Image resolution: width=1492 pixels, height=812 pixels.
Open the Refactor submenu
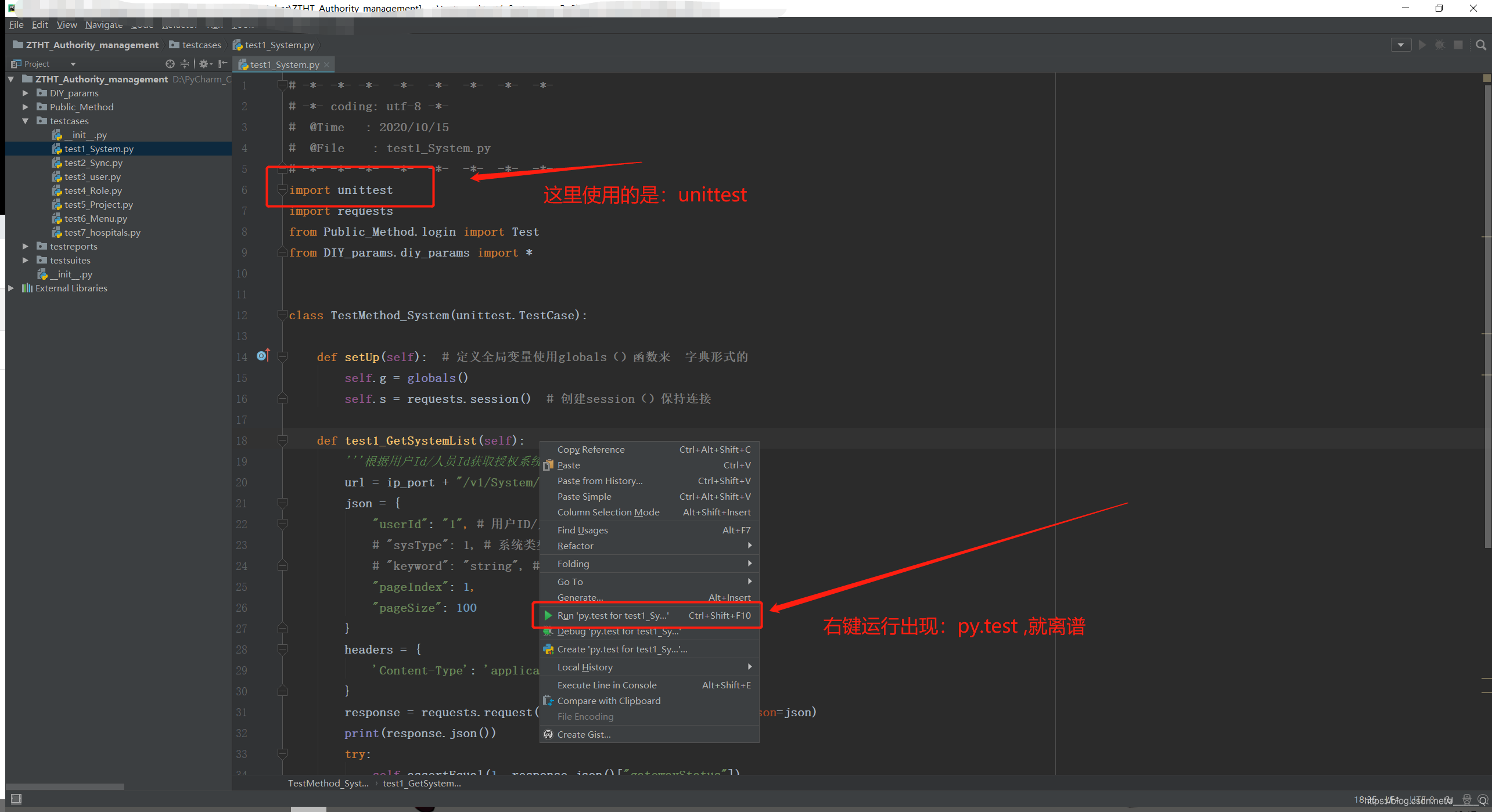[x=649, y=546]
